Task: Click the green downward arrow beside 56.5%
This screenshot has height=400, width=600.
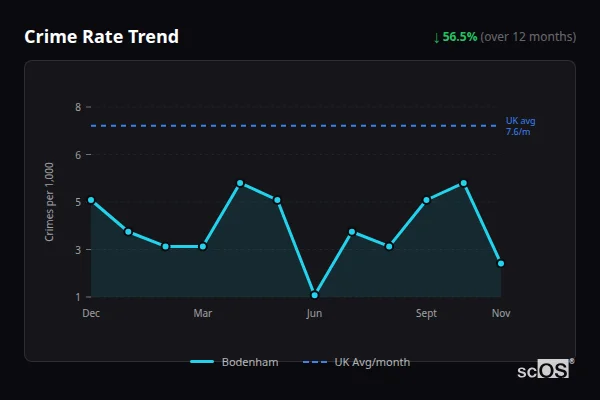Action: coord(436,38)
